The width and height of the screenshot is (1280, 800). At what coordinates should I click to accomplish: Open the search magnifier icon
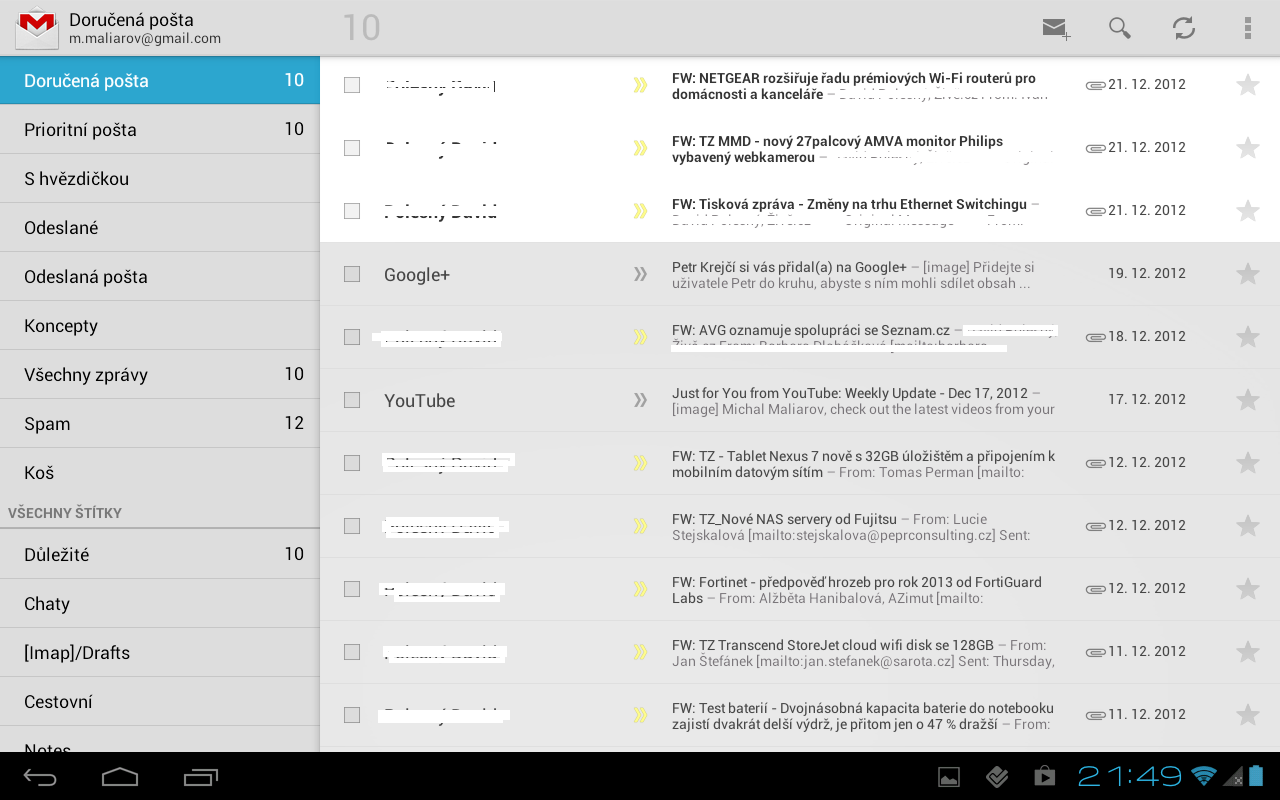1119,28
